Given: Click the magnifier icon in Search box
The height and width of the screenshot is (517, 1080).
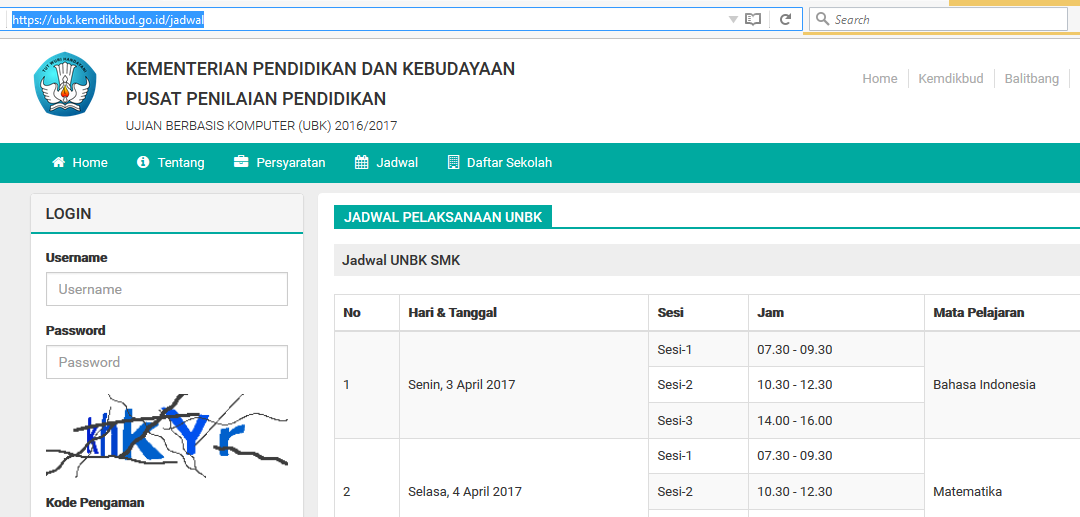Looking at the screenshot, I should click(822, 19).
